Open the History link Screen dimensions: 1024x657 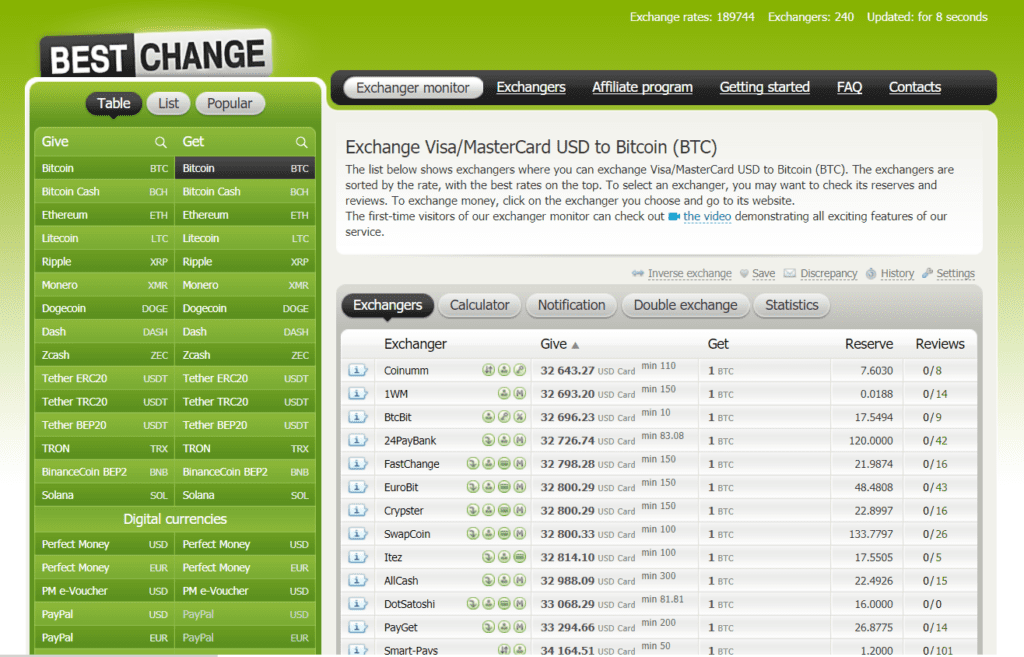pyautogui.click(x=897, y=274)
